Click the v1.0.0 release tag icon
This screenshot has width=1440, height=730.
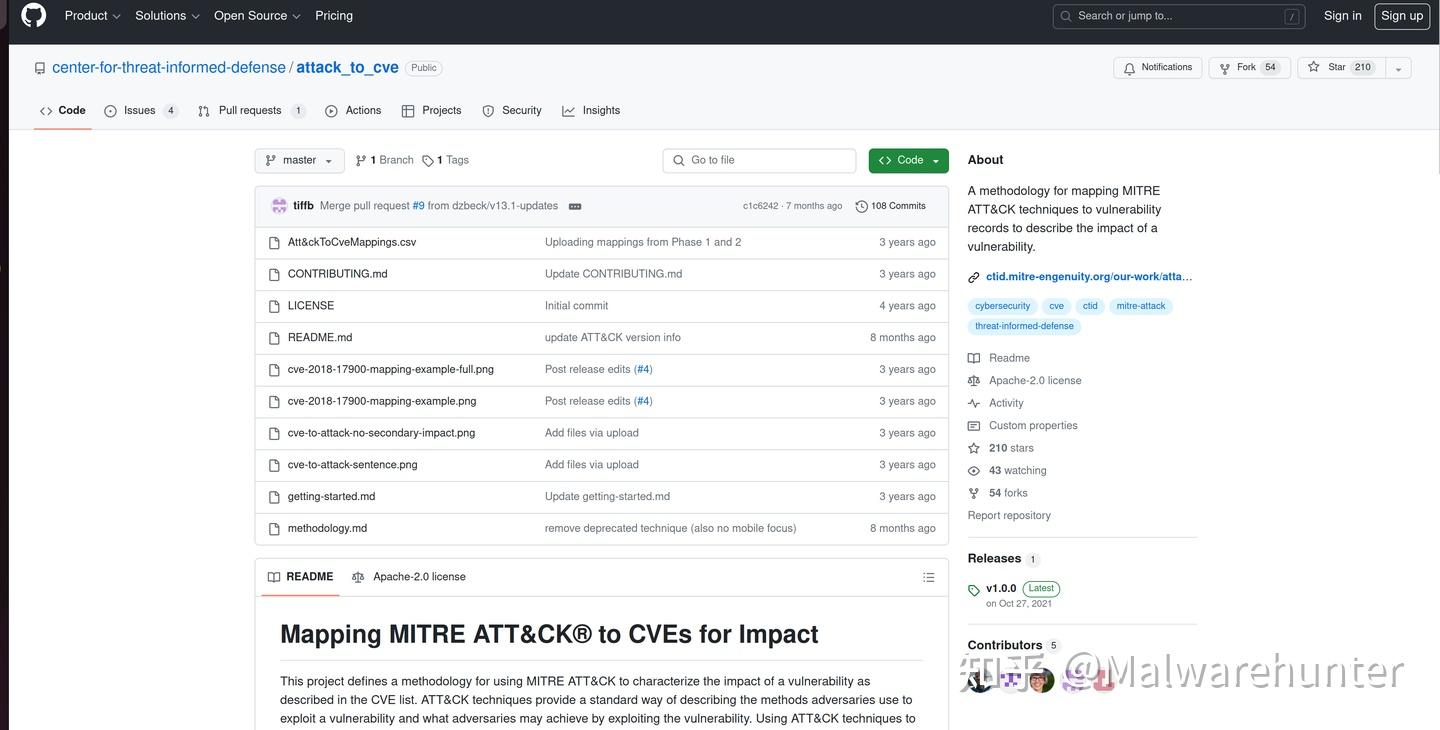point(974,590)
